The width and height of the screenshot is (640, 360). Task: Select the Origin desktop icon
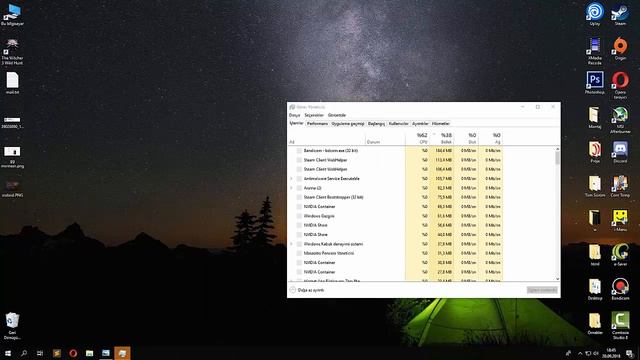[x=620, y=48]
